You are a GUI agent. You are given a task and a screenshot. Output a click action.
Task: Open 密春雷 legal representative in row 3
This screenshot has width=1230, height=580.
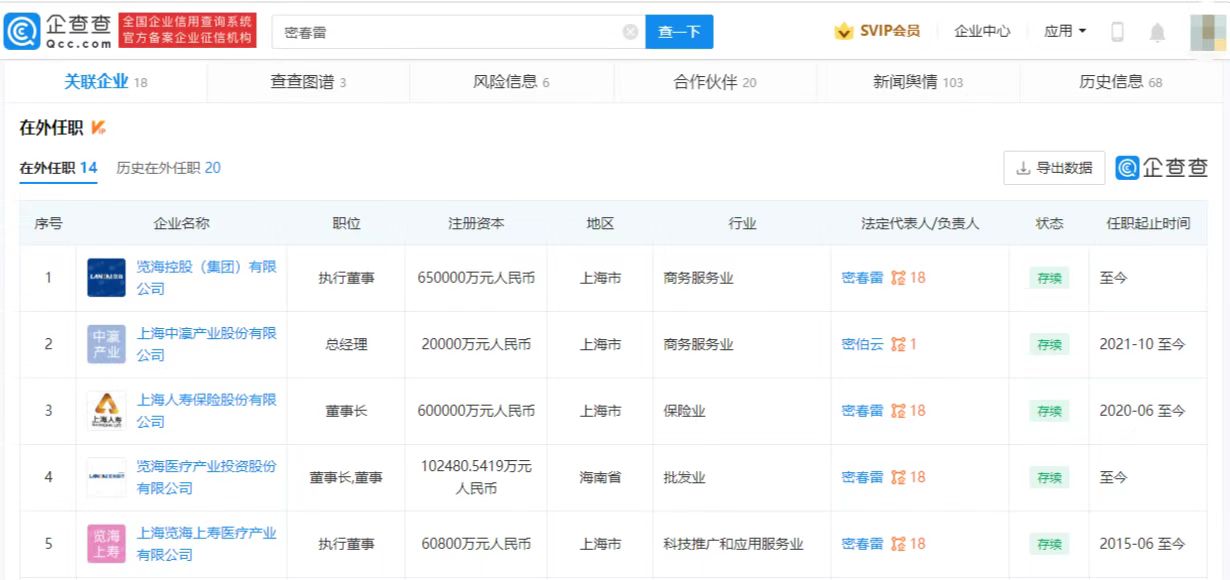[x=862, y=411]
